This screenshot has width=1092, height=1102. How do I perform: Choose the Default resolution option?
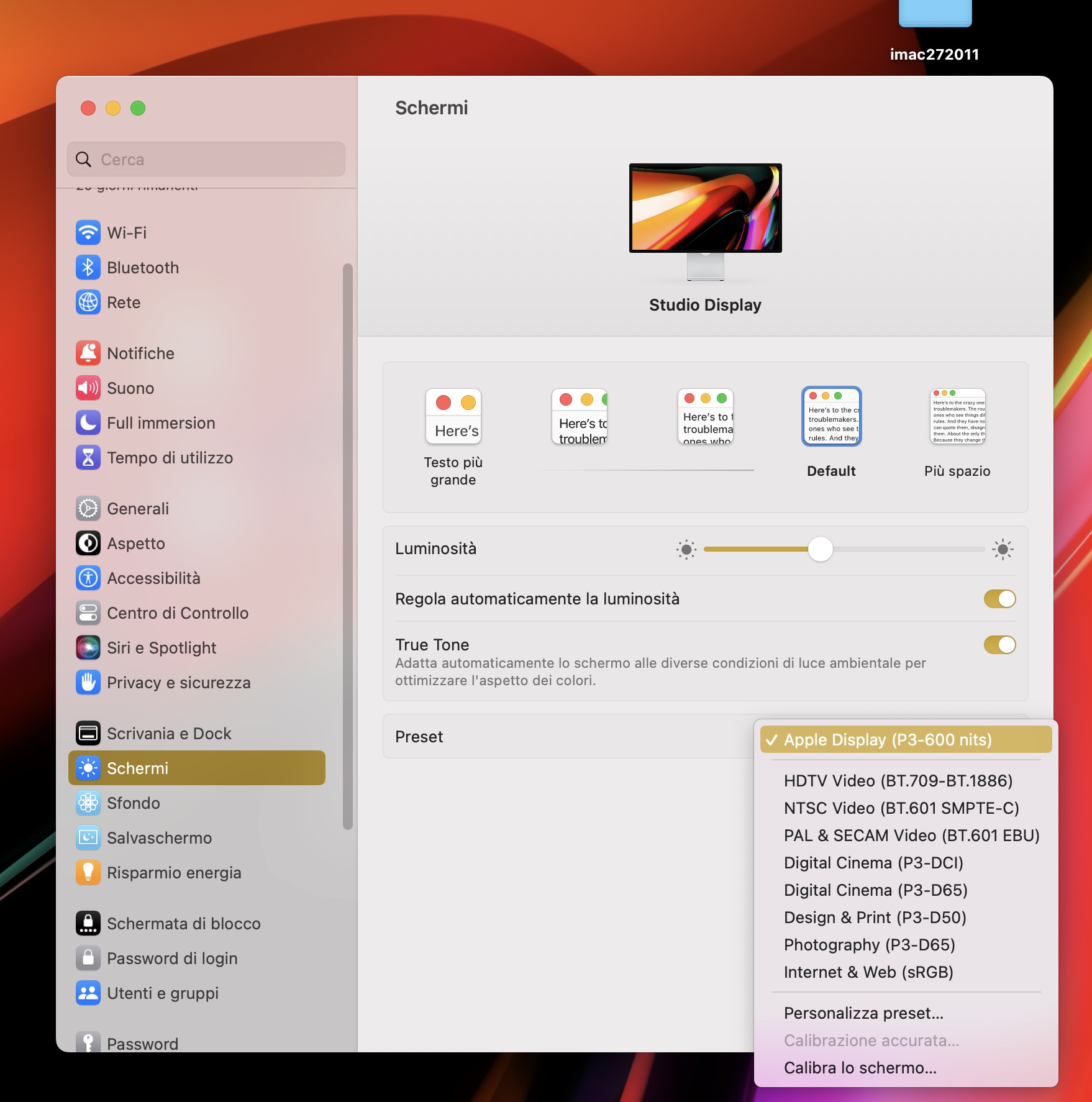[832, 416]
